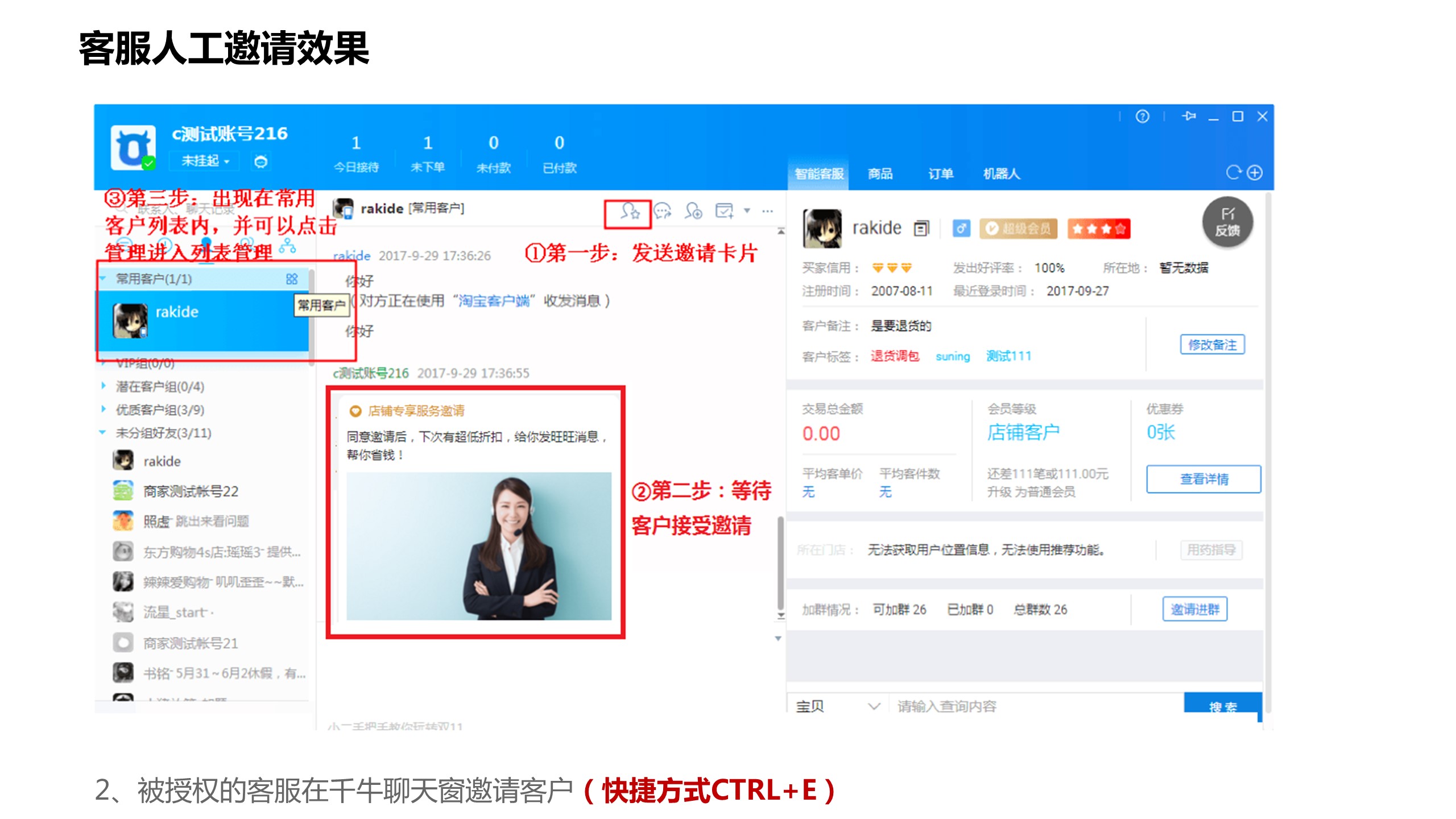Click the Qianniu bull account avatar

[x=133, y=148]
